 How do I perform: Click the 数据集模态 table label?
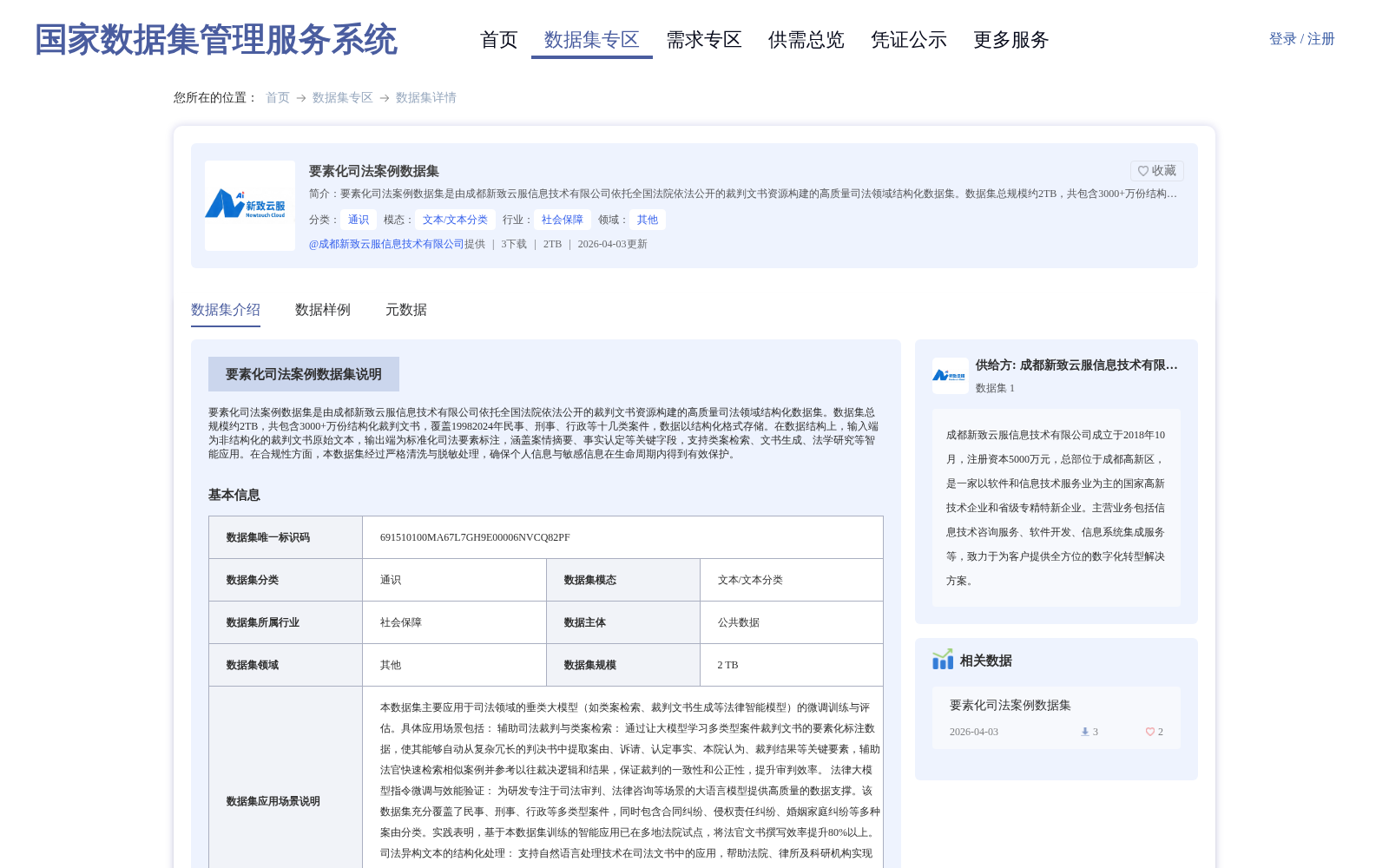[x=590, y=580]
